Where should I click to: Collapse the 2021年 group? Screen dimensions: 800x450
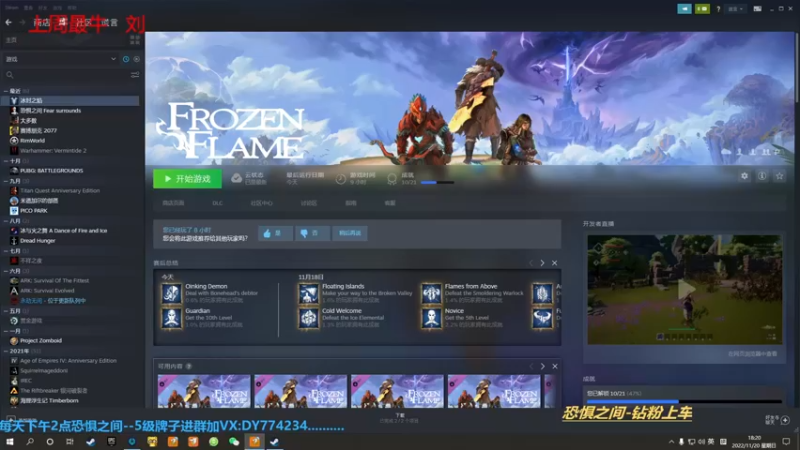[6, 351]
